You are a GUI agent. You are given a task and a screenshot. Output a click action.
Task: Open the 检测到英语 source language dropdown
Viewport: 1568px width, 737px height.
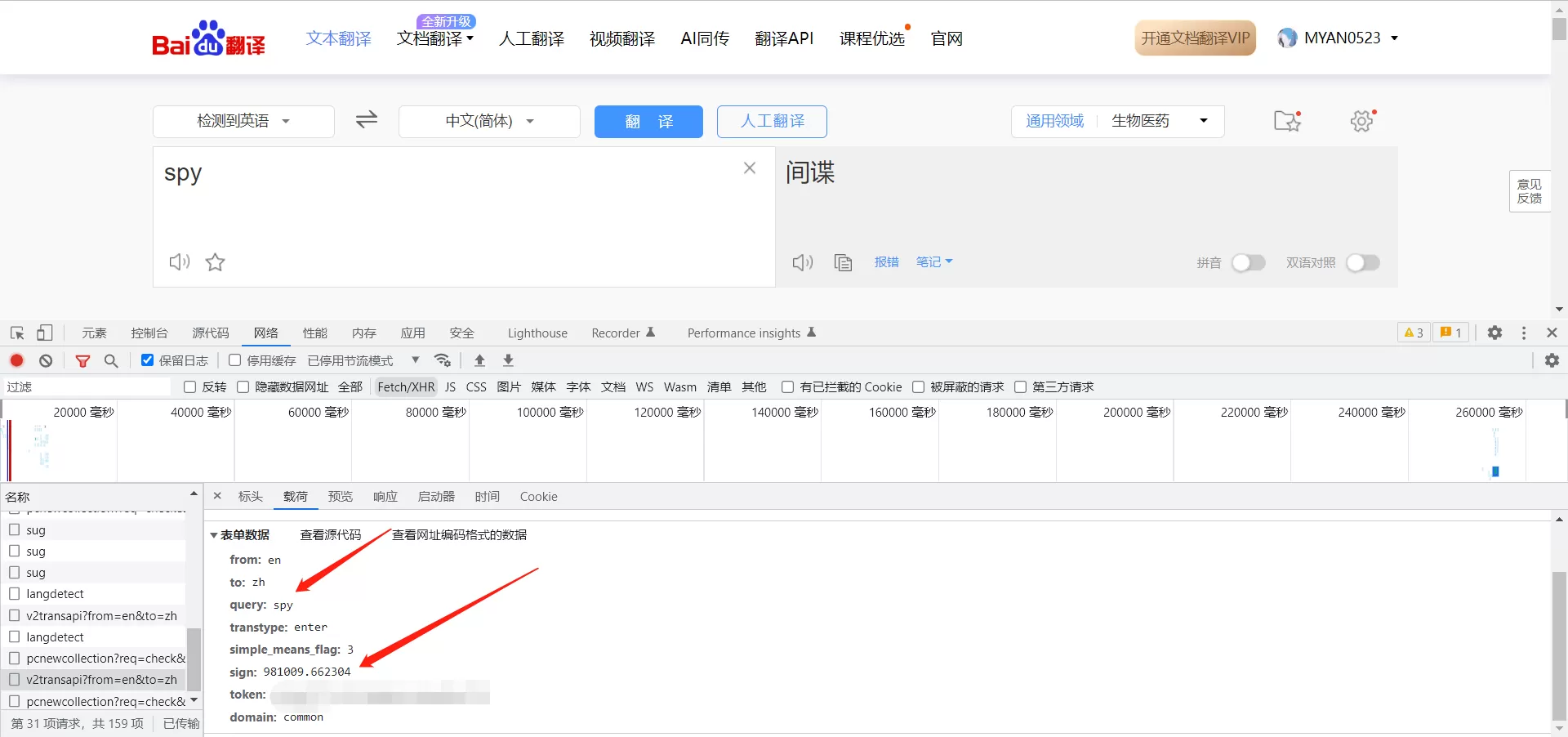[243, 121]
